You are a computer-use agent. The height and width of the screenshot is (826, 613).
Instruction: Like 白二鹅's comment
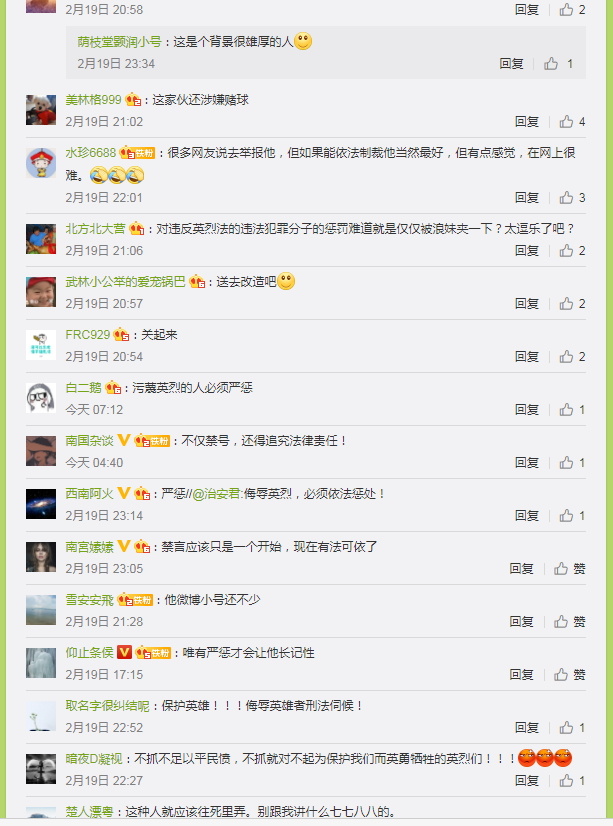coord(572,409)
